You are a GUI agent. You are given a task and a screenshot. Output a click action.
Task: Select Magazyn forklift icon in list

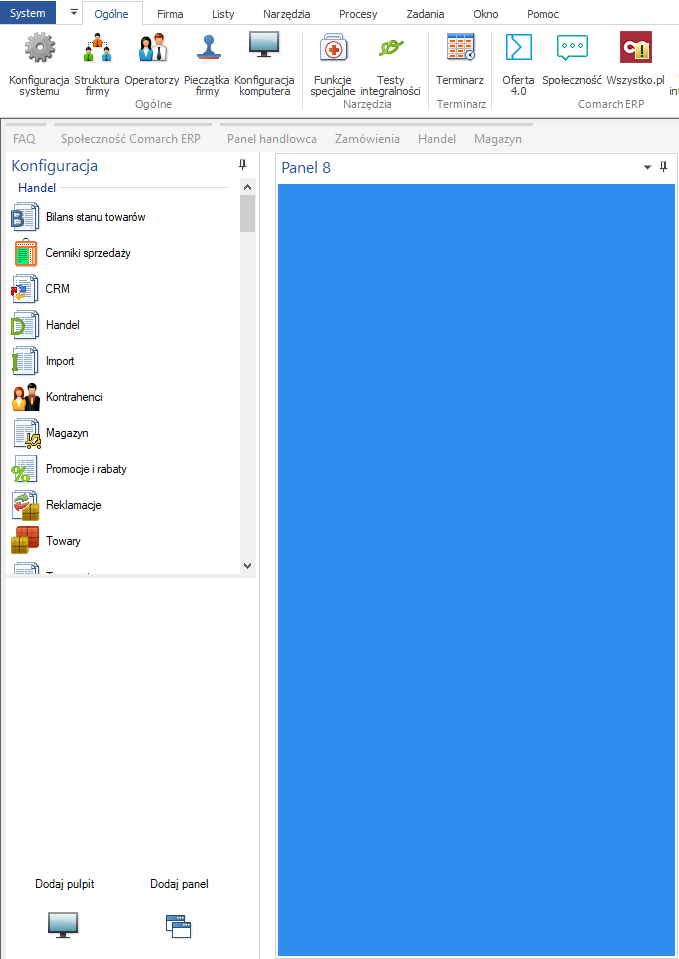pyautogui.click(x=27, y=433)
